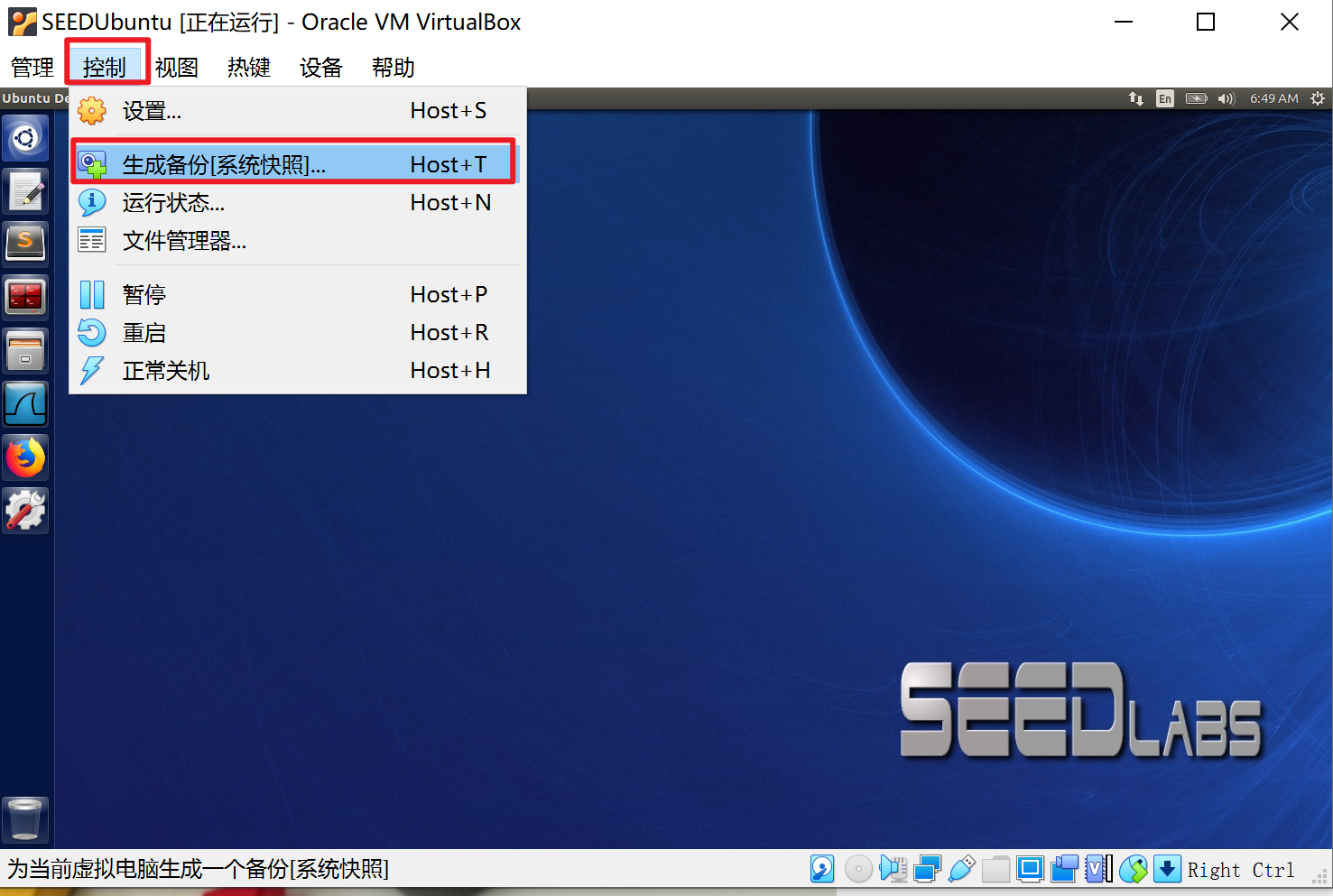Click the network adapters status icon
This screenshot has height=896, width=1333.
click(x=927, y=869)
